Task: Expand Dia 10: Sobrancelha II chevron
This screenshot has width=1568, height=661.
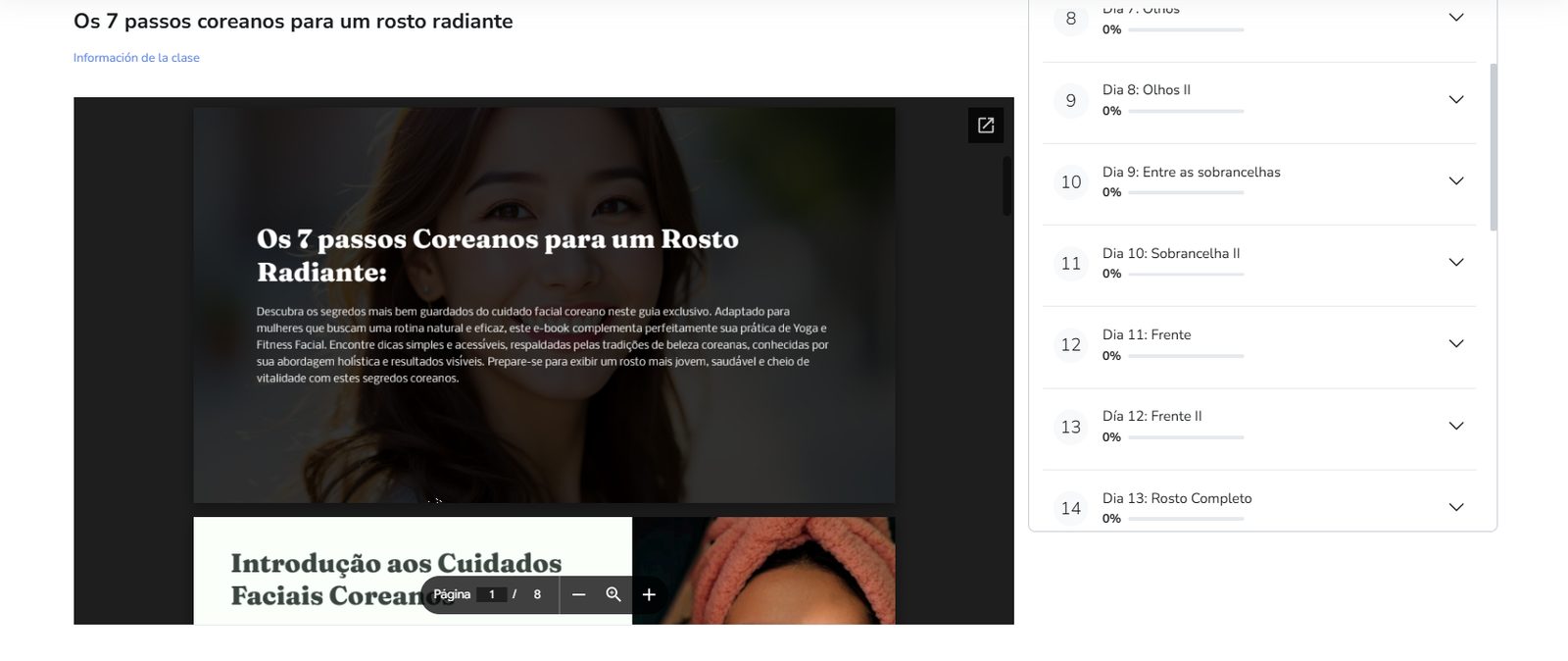Action: click(x=1456, y=263)
